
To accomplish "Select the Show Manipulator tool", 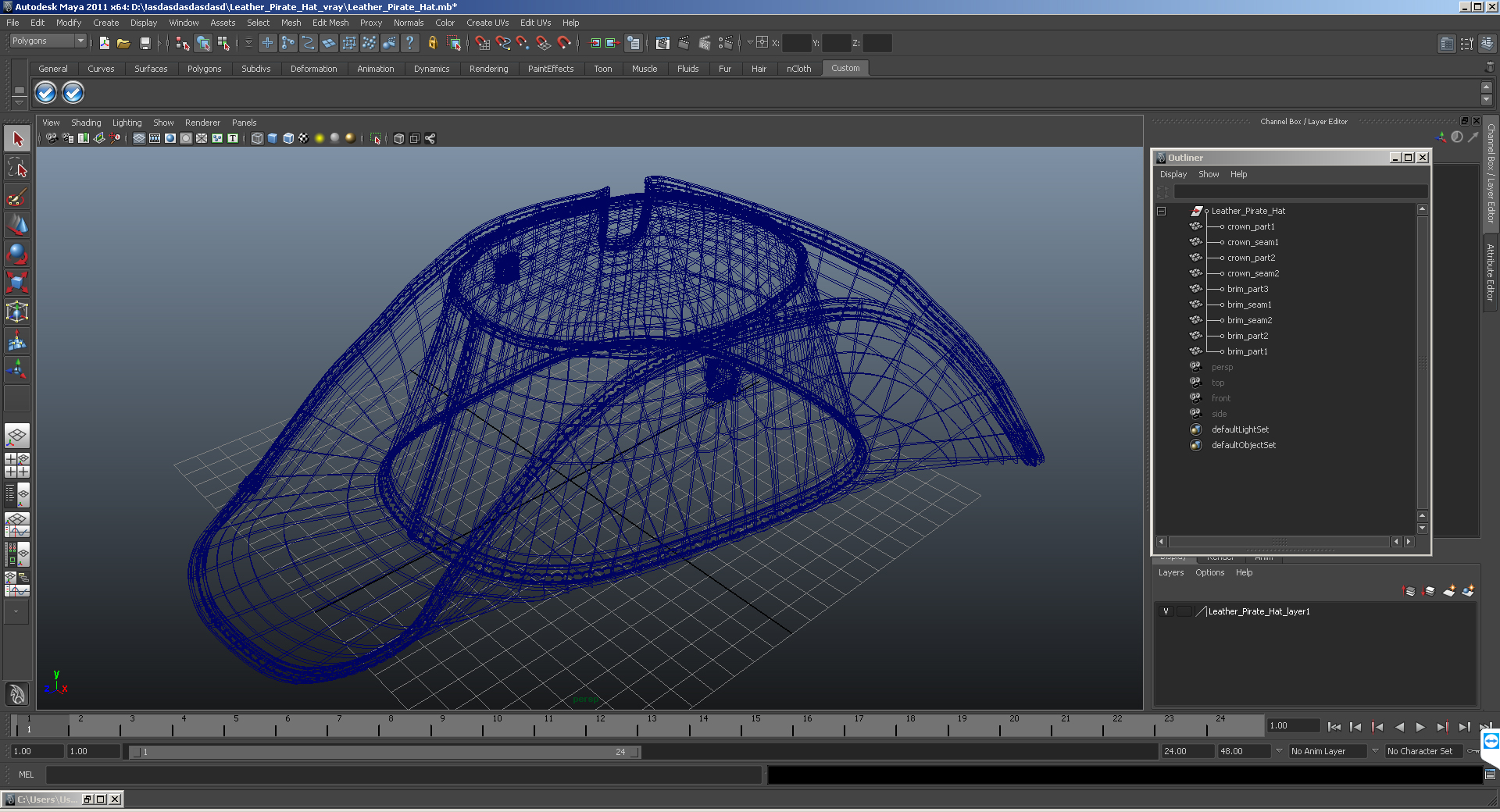I will point(17,369).
